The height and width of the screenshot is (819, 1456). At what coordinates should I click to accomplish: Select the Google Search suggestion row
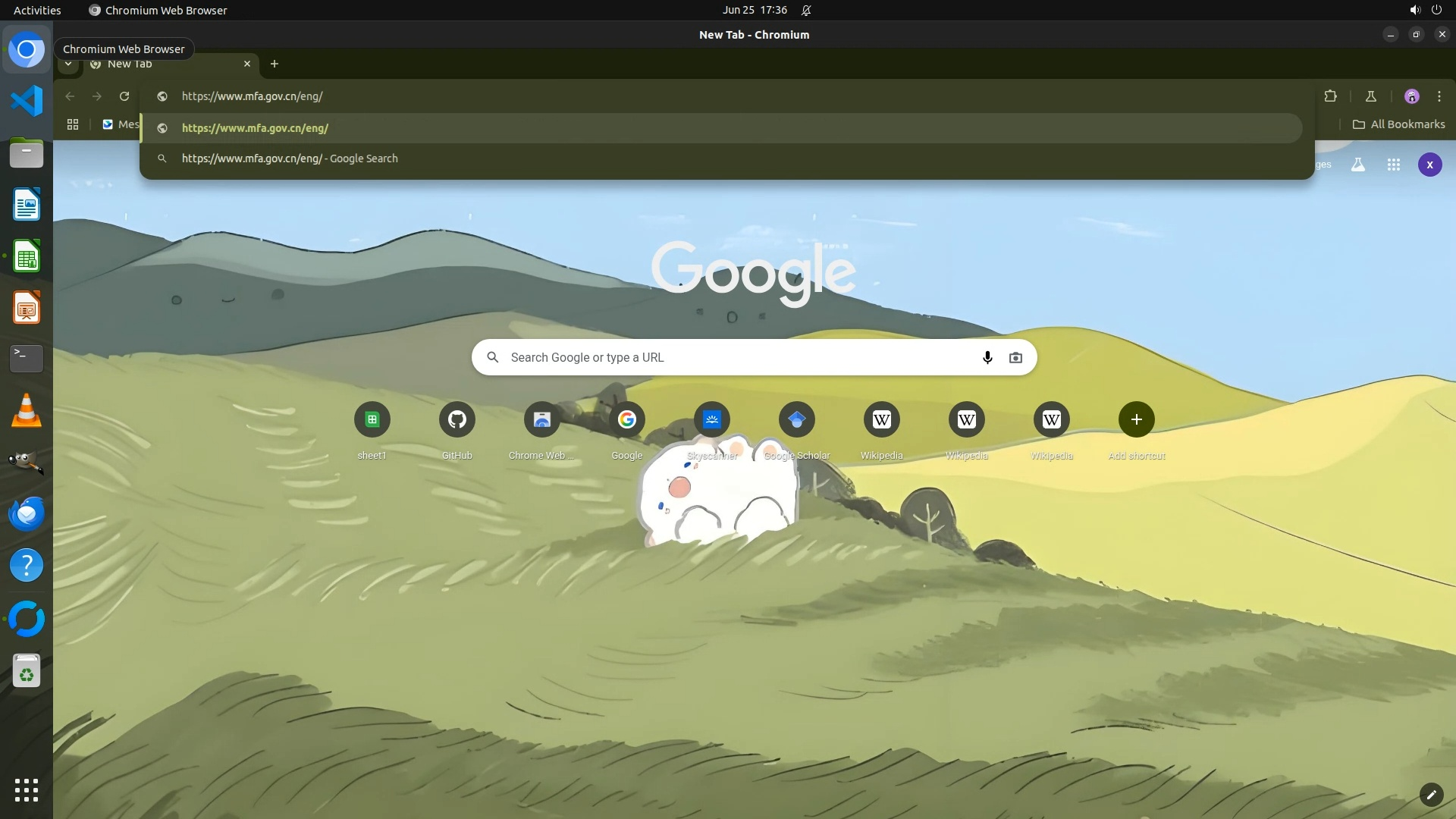click(289, 158)
